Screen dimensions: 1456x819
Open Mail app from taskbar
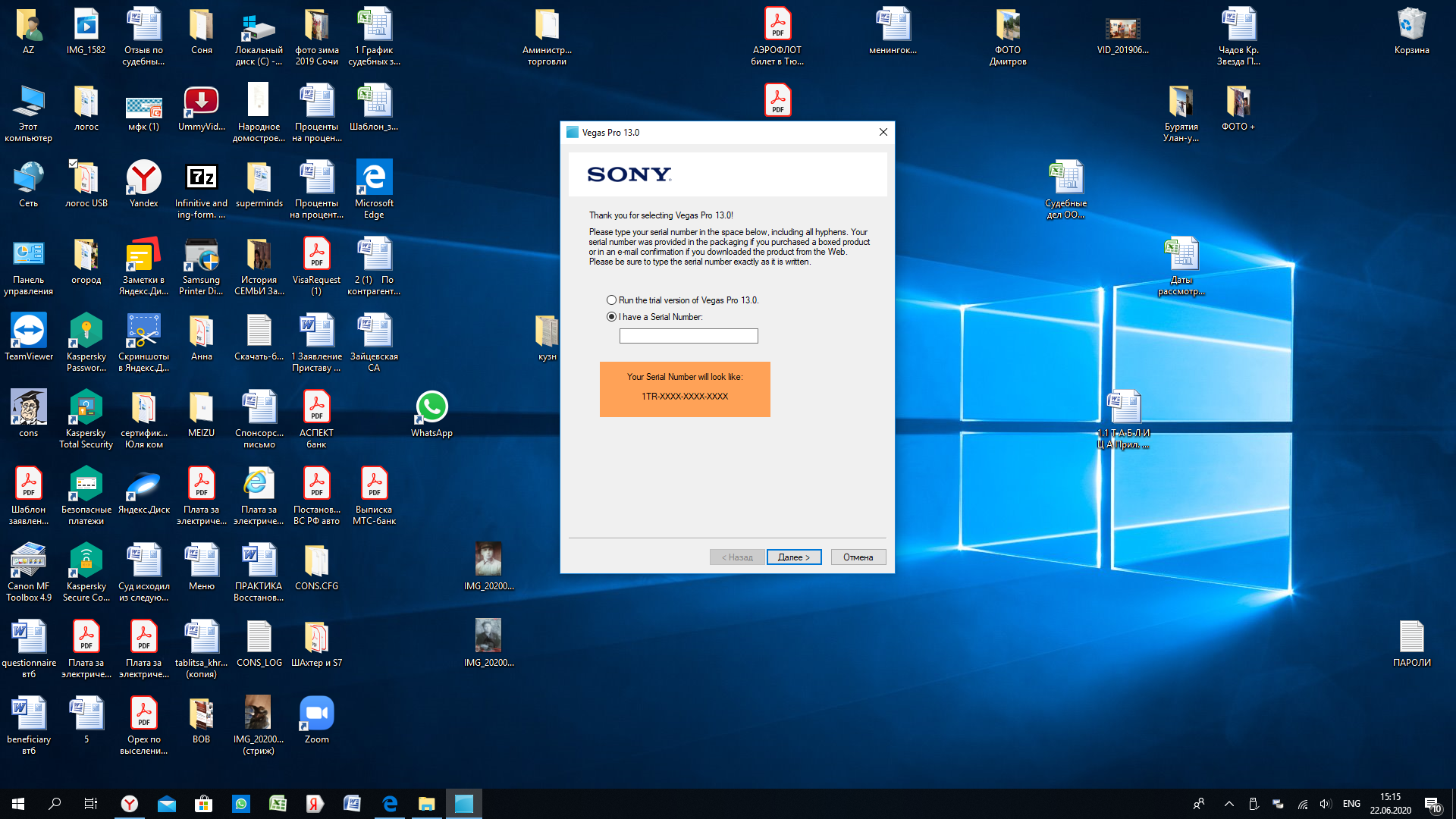pyautogui.click(x=167, y=804)
